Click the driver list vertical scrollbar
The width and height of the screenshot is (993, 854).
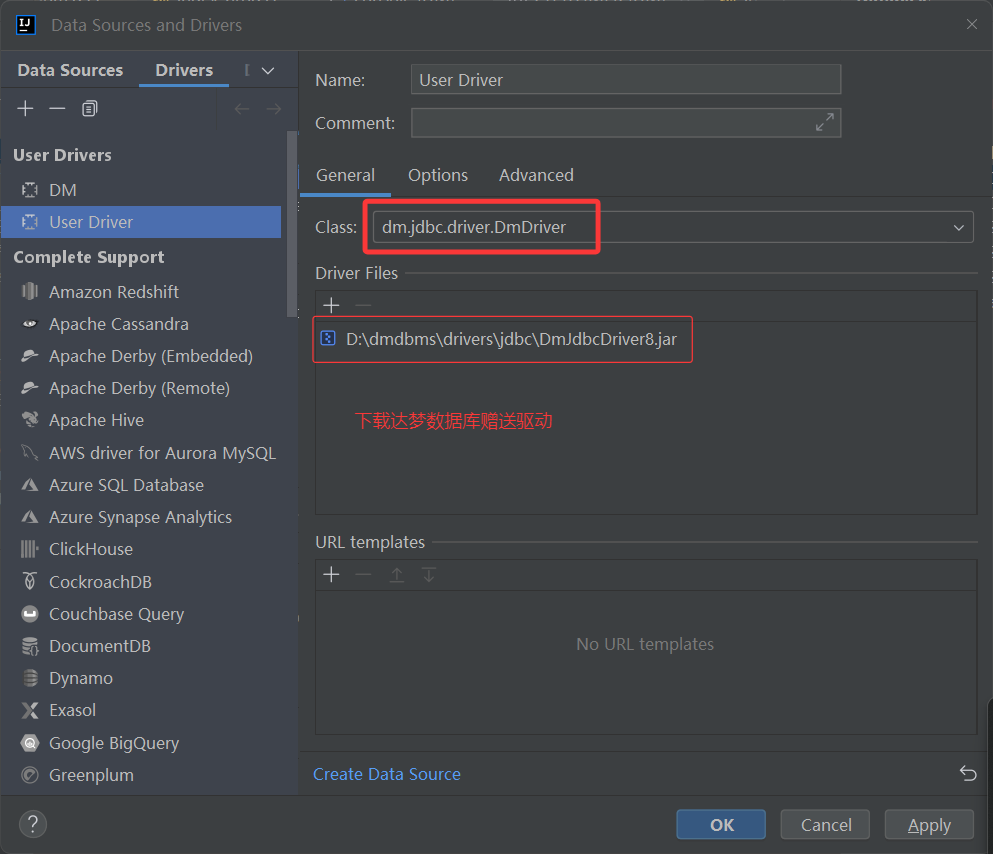tap(291, 223)
